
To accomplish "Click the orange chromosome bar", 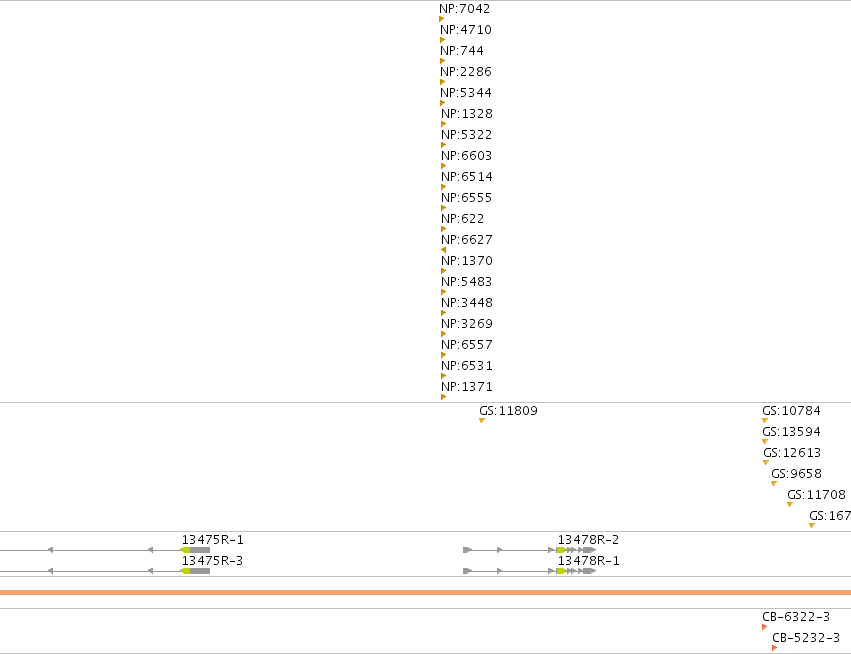I will pyautogui.click(x=426, y=593).
